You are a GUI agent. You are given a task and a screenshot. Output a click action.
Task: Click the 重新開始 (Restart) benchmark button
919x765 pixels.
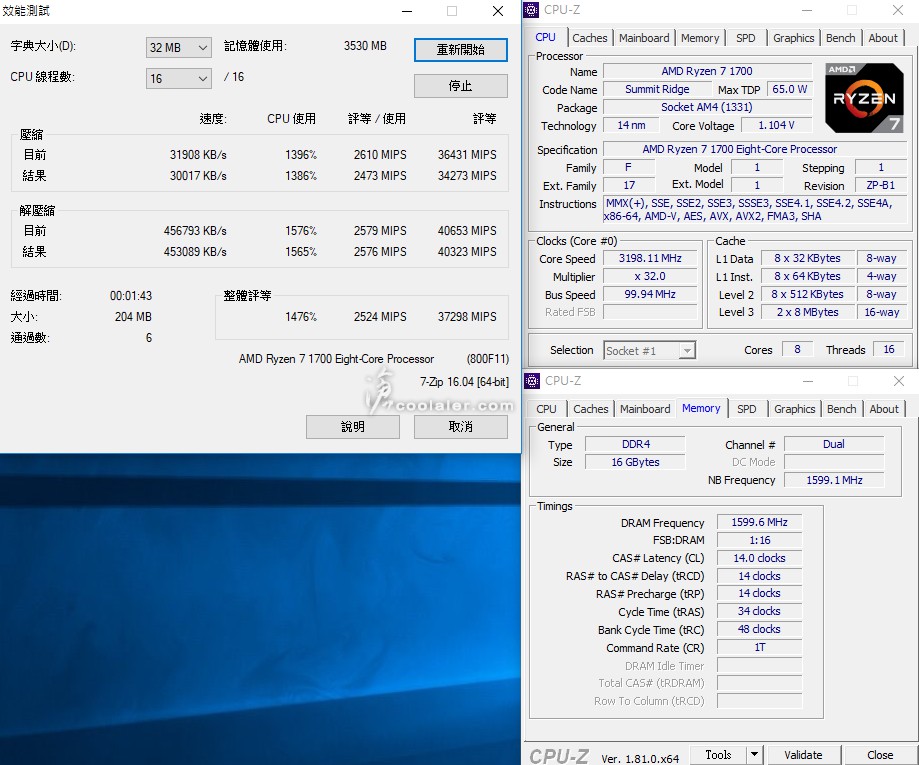point(461,50)
